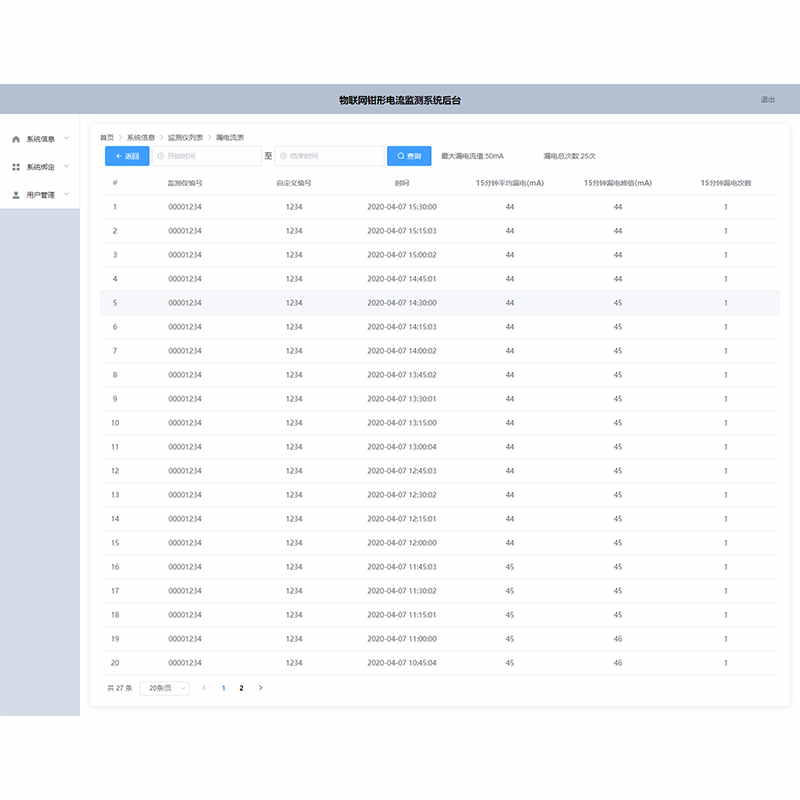Expand the 系统信息 sidebar chevron
Viewport: 800px width, 800px height.
pyautogui.click(x=66, y=138)
